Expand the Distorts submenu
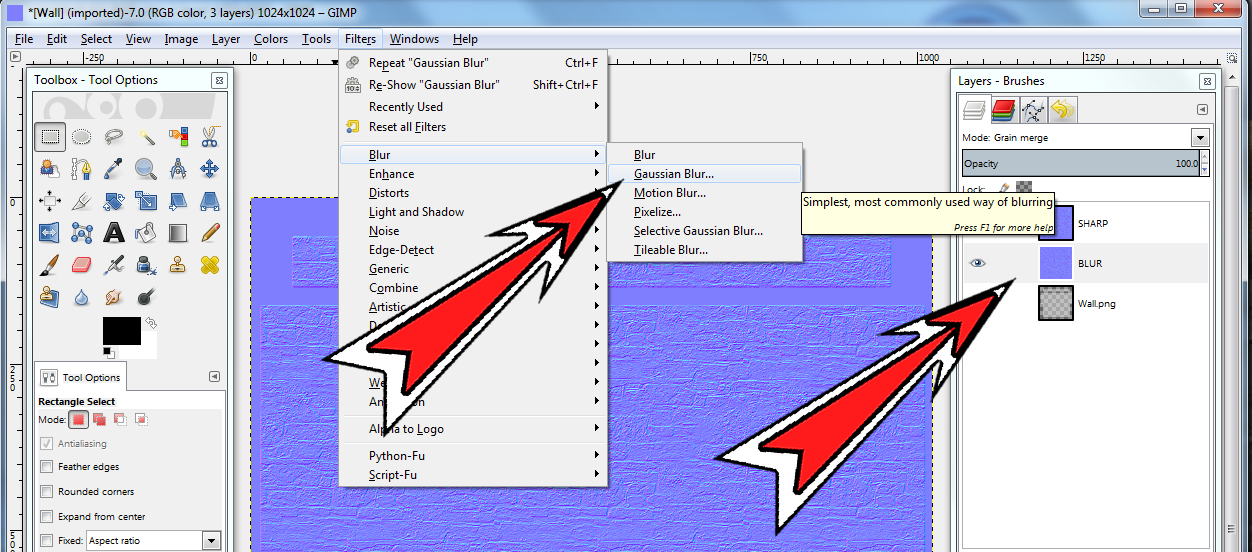 tap(472, 193)
